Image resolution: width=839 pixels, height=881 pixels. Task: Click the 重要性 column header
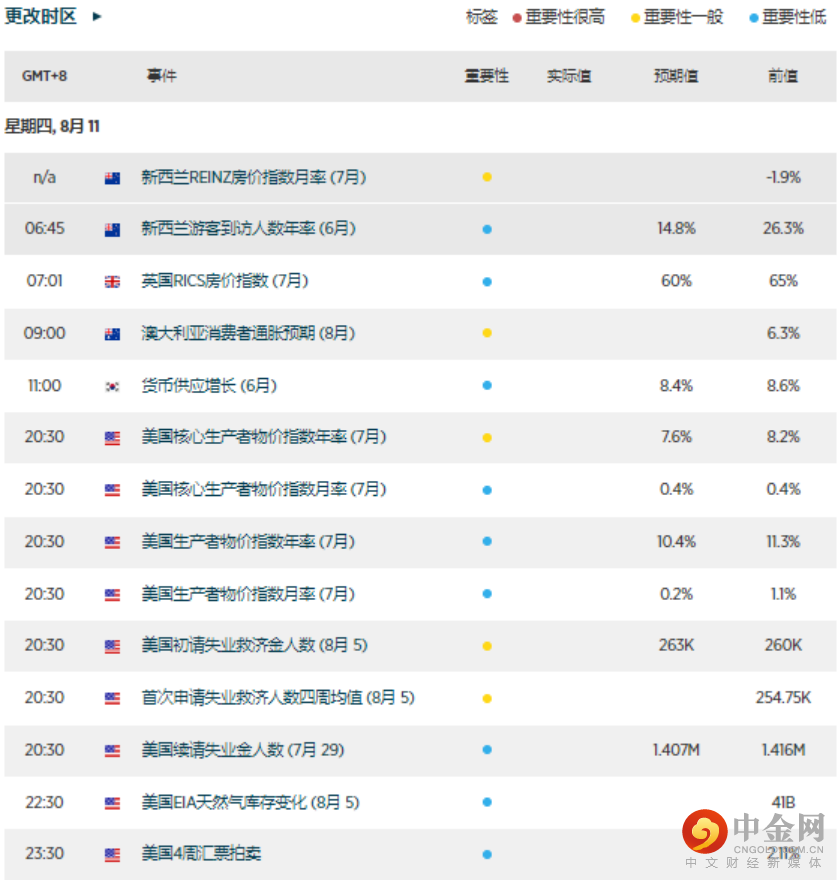487,76
